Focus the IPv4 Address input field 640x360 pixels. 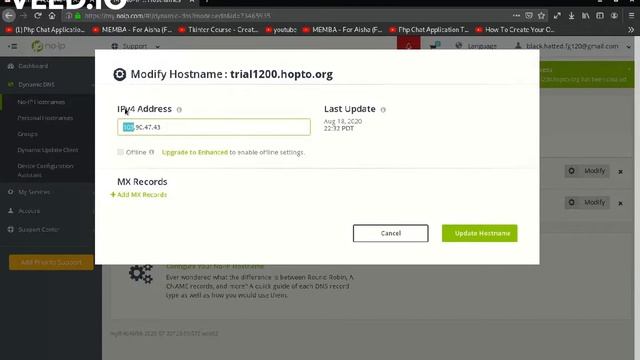click(214, 127)
